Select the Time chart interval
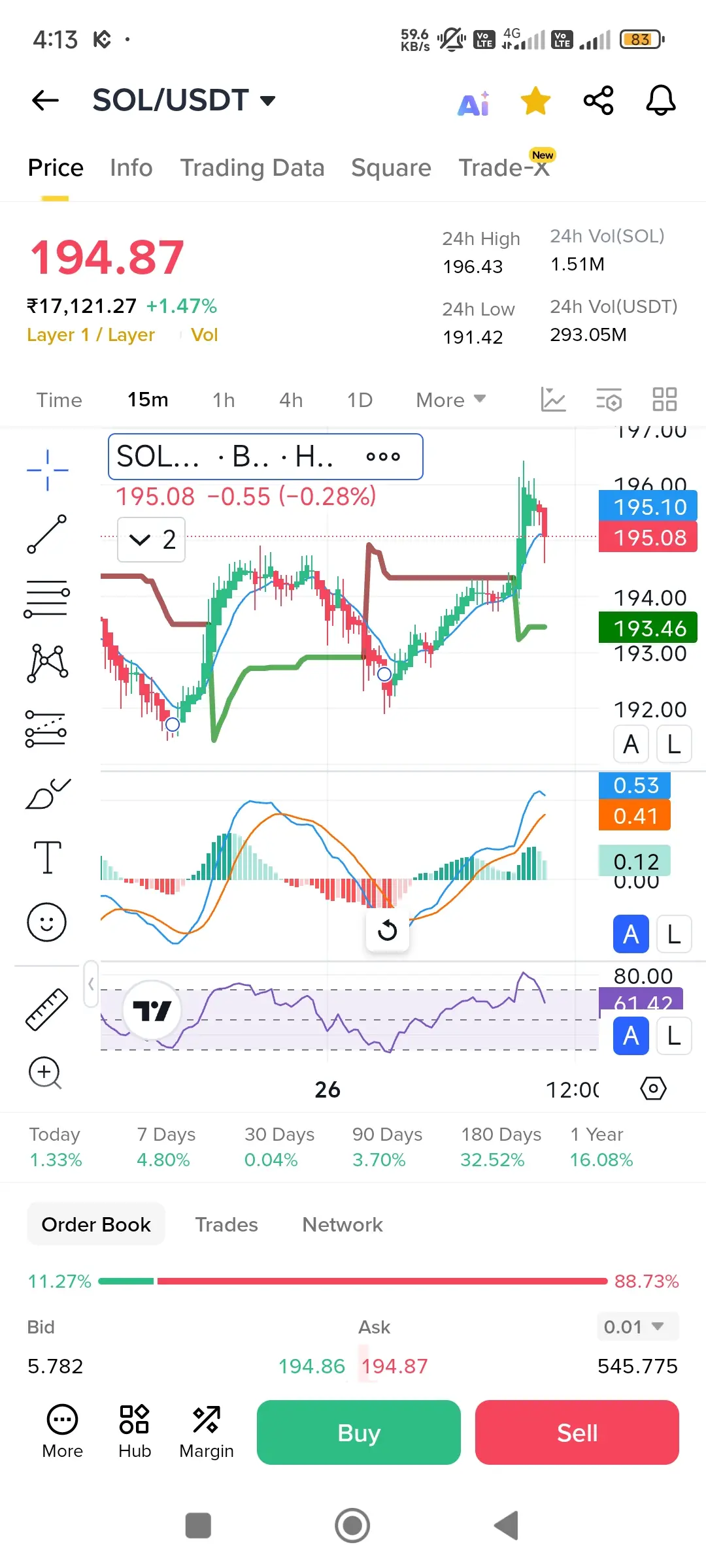The image size is (706, 1568). pos(59,400)
